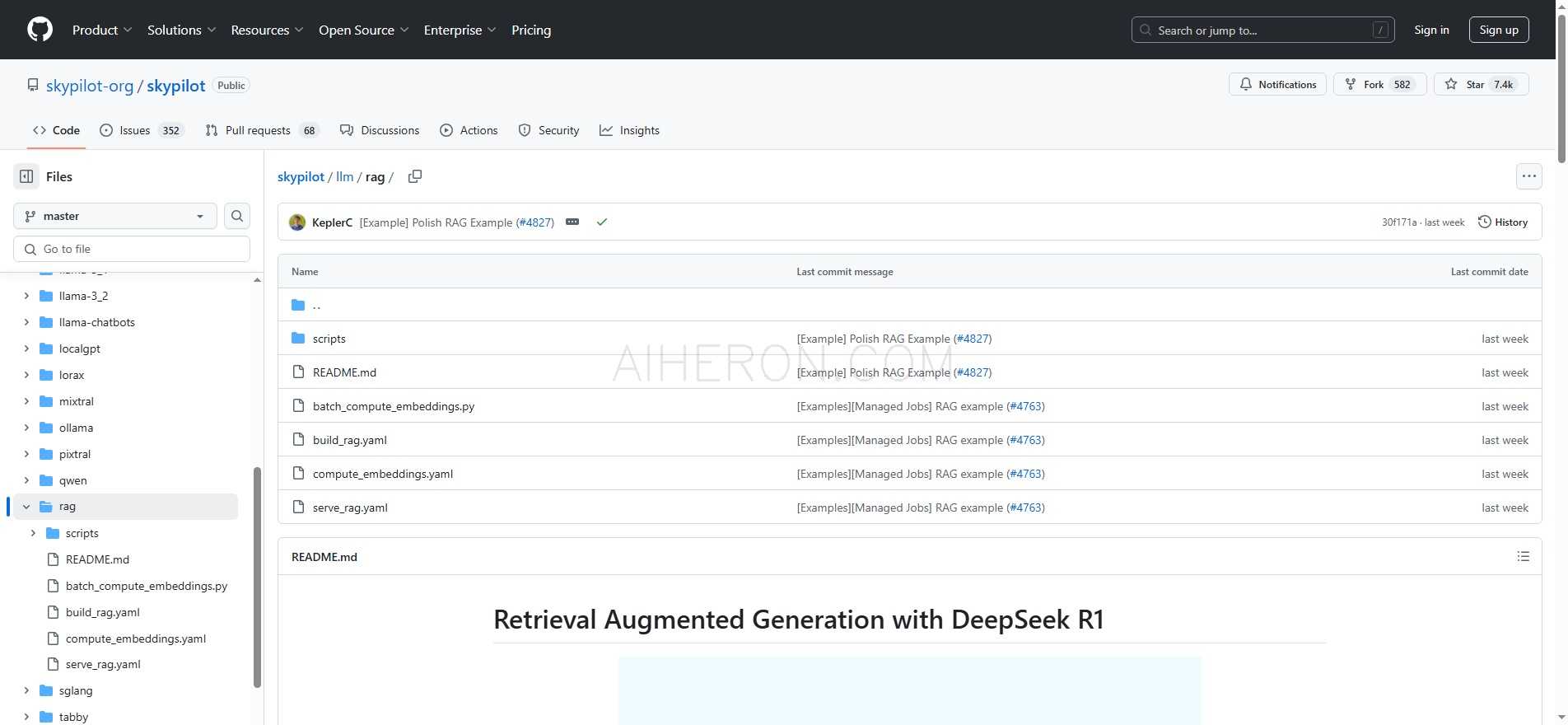The height and width of the screenshot is (725, 1568).
Task: Switch to the Actions tab
Action: 469,130
